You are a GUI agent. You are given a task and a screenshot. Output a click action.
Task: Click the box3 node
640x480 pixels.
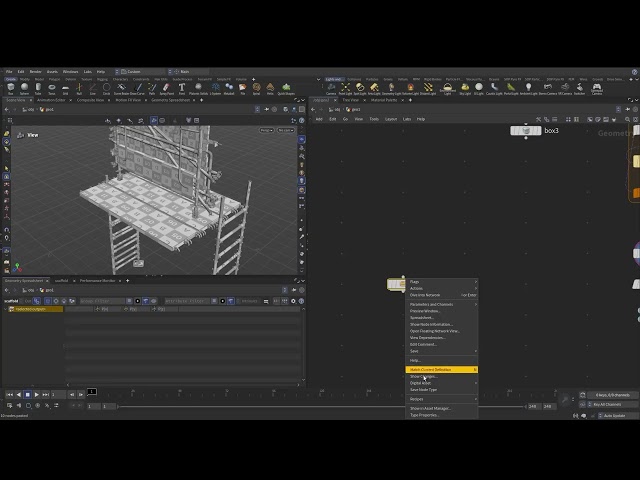coord(526,131)
